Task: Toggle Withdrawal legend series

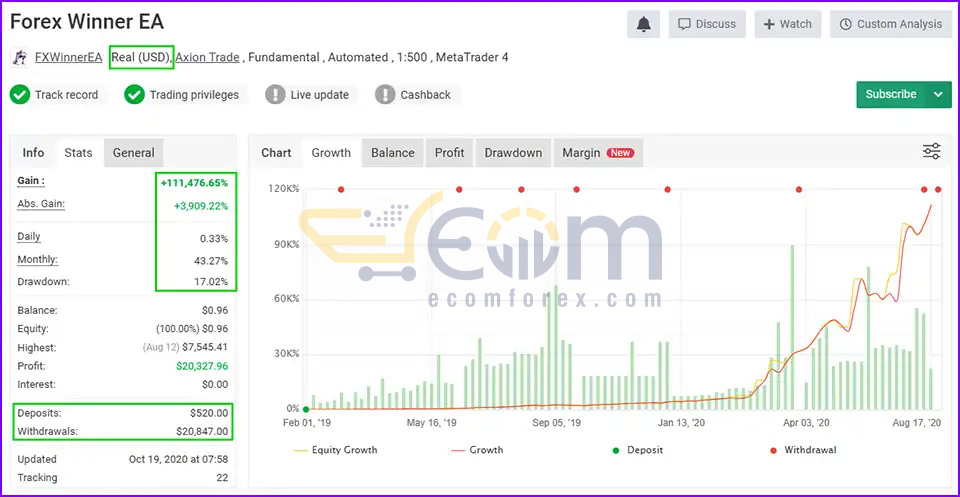Action: click(803, 450)
